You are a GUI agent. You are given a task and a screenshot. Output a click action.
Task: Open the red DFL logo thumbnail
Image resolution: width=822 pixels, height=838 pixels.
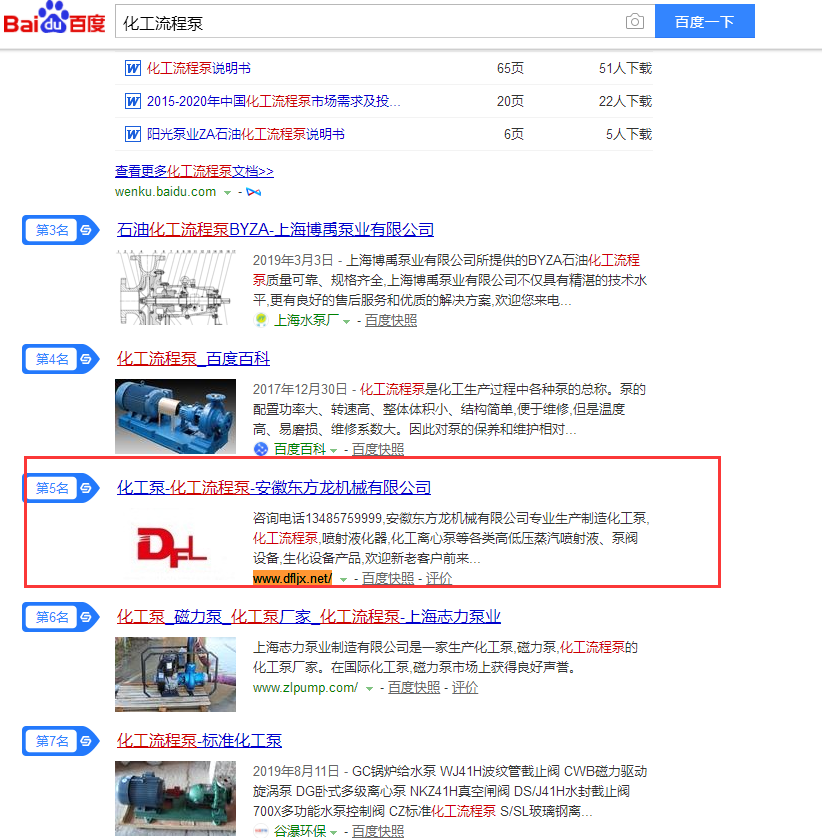175,546
